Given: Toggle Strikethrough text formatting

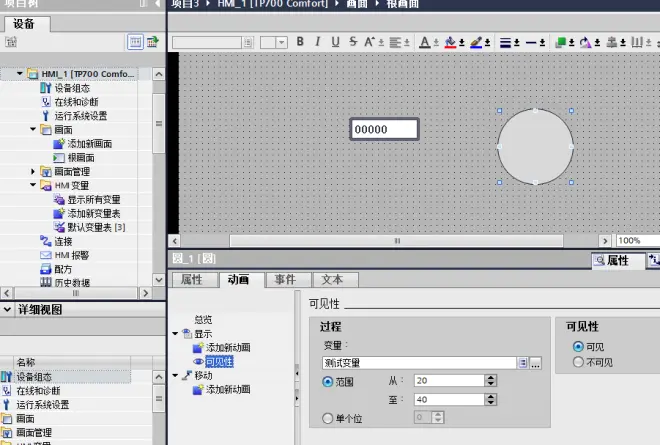Looking at the screenshot, I should tap(353, 42).
